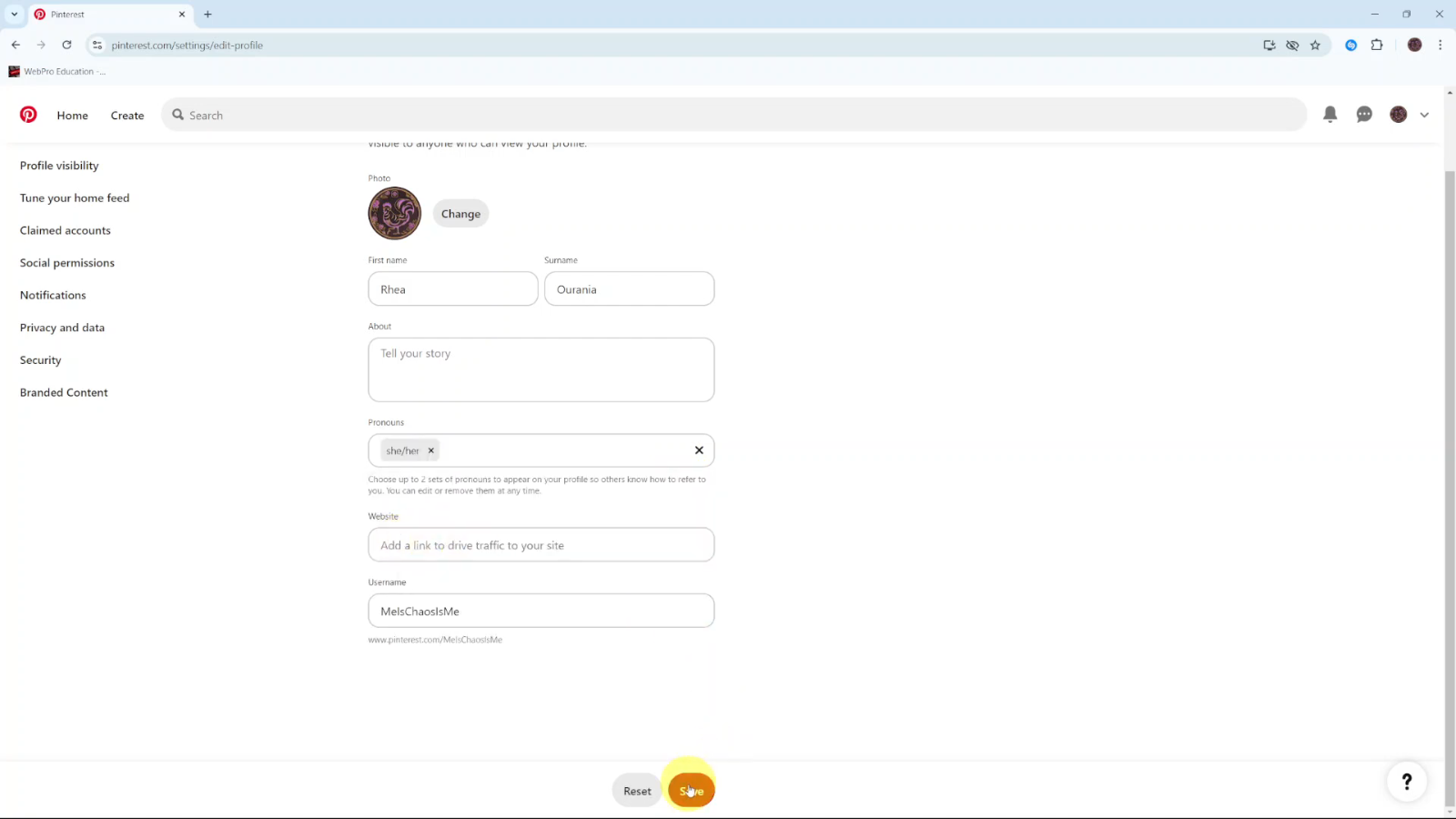Click the Username field MelsChaosIsMe

(541, 611)
